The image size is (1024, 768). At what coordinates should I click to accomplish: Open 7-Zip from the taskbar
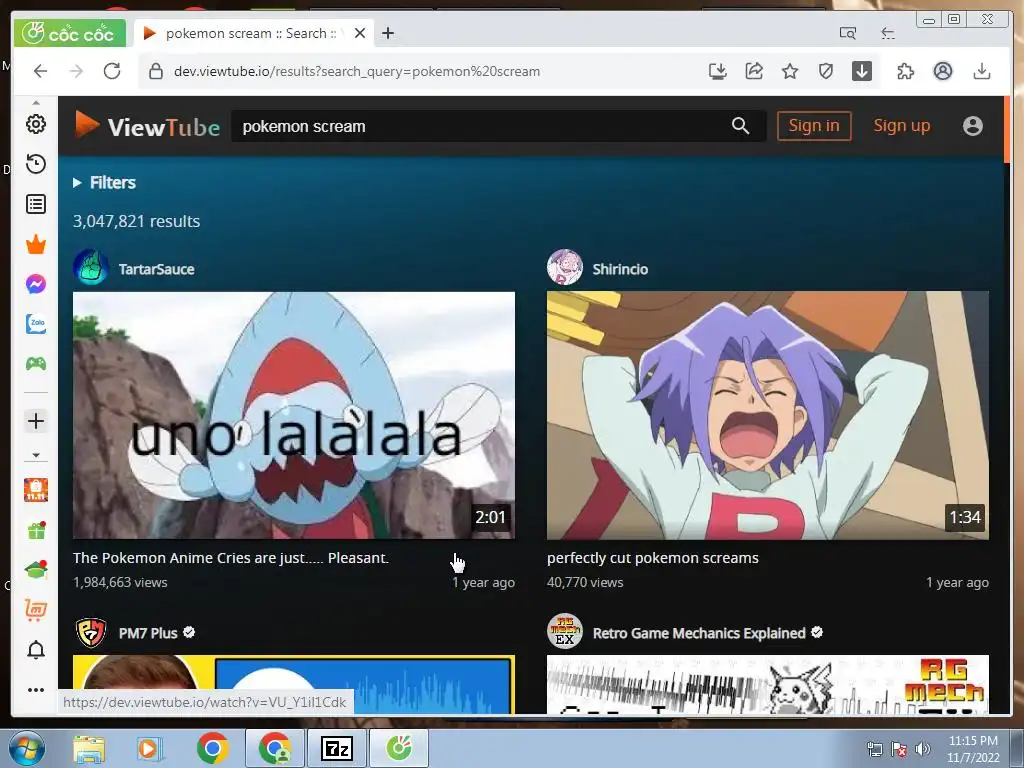coord(337,748)
